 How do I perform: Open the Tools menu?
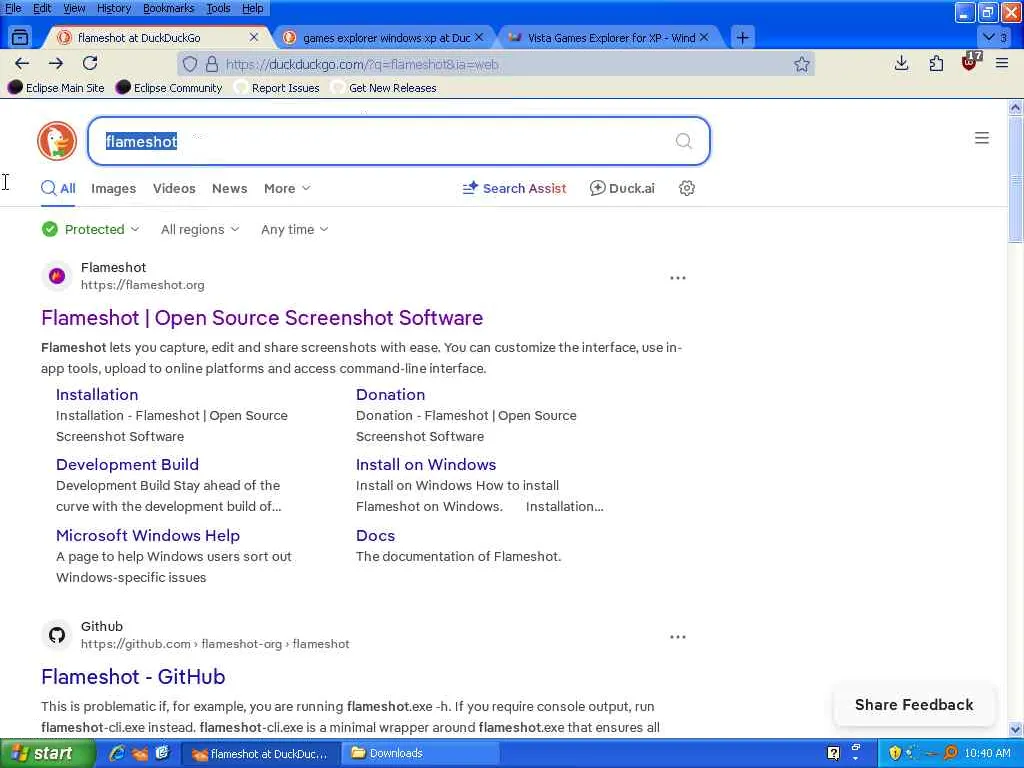pos(218,8)
